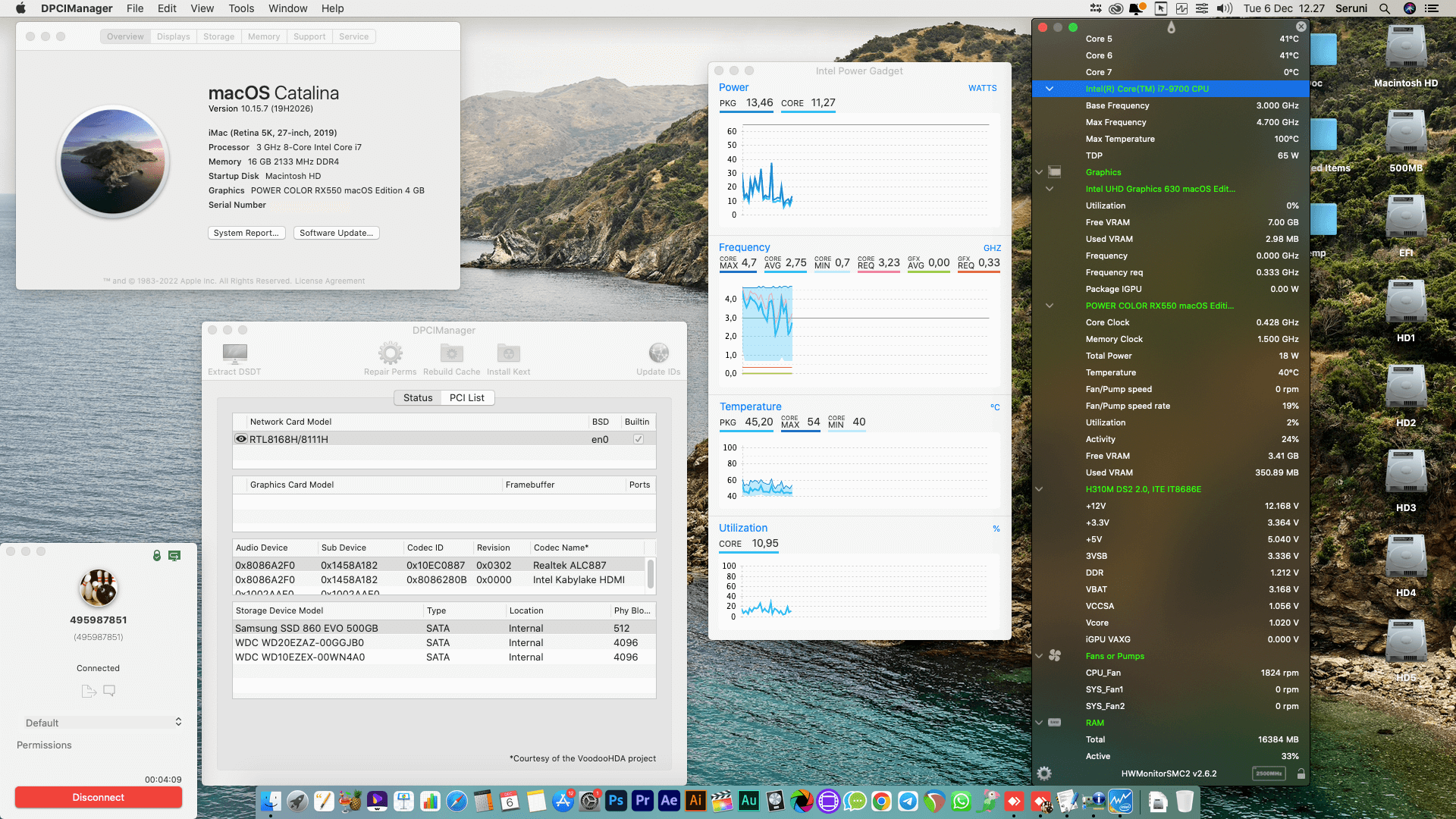The image size is (1456, 819).
Task: Click the System Report button
Action: [x=246, y=233]
